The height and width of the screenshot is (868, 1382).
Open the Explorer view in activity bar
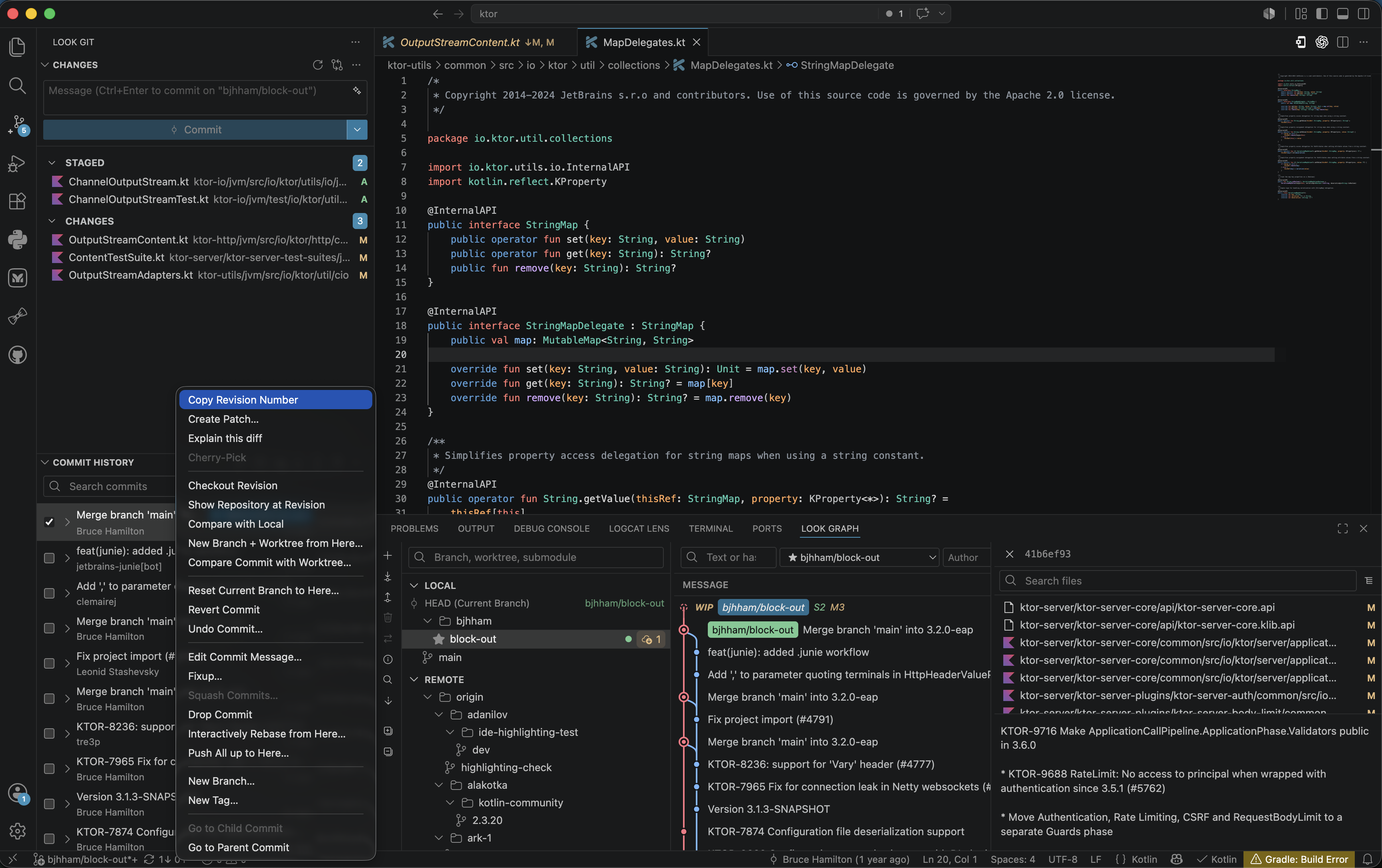[17, 47]
